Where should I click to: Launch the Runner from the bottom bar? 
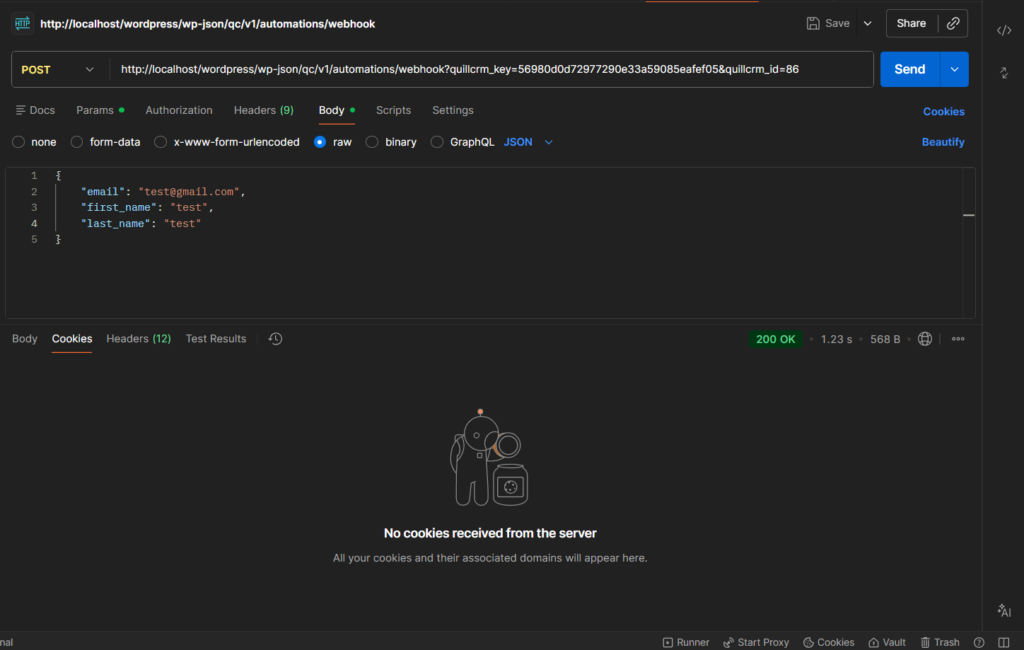[x=685, y=642]
